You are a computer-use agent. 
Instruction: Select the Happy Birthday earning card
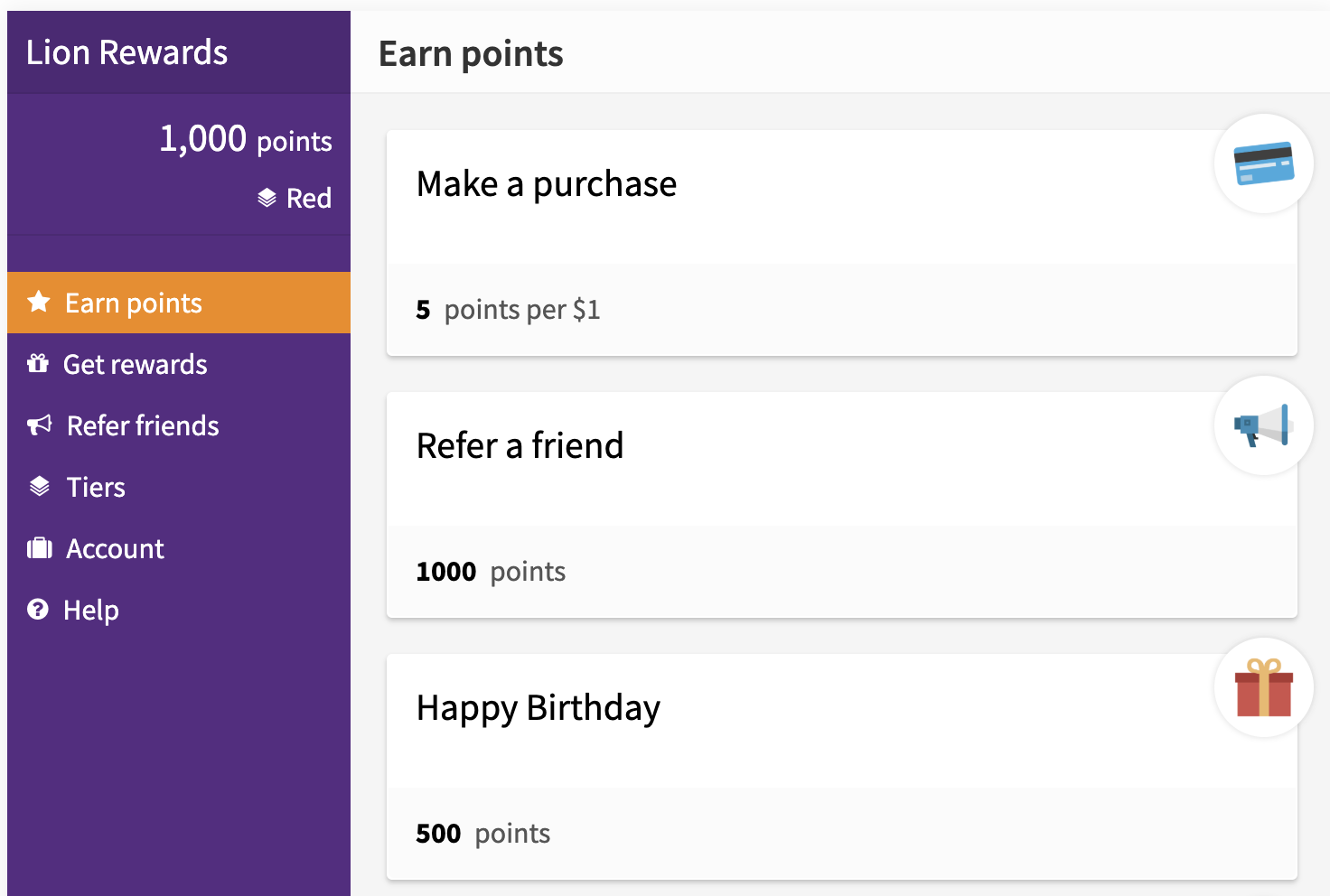point(842,767)
